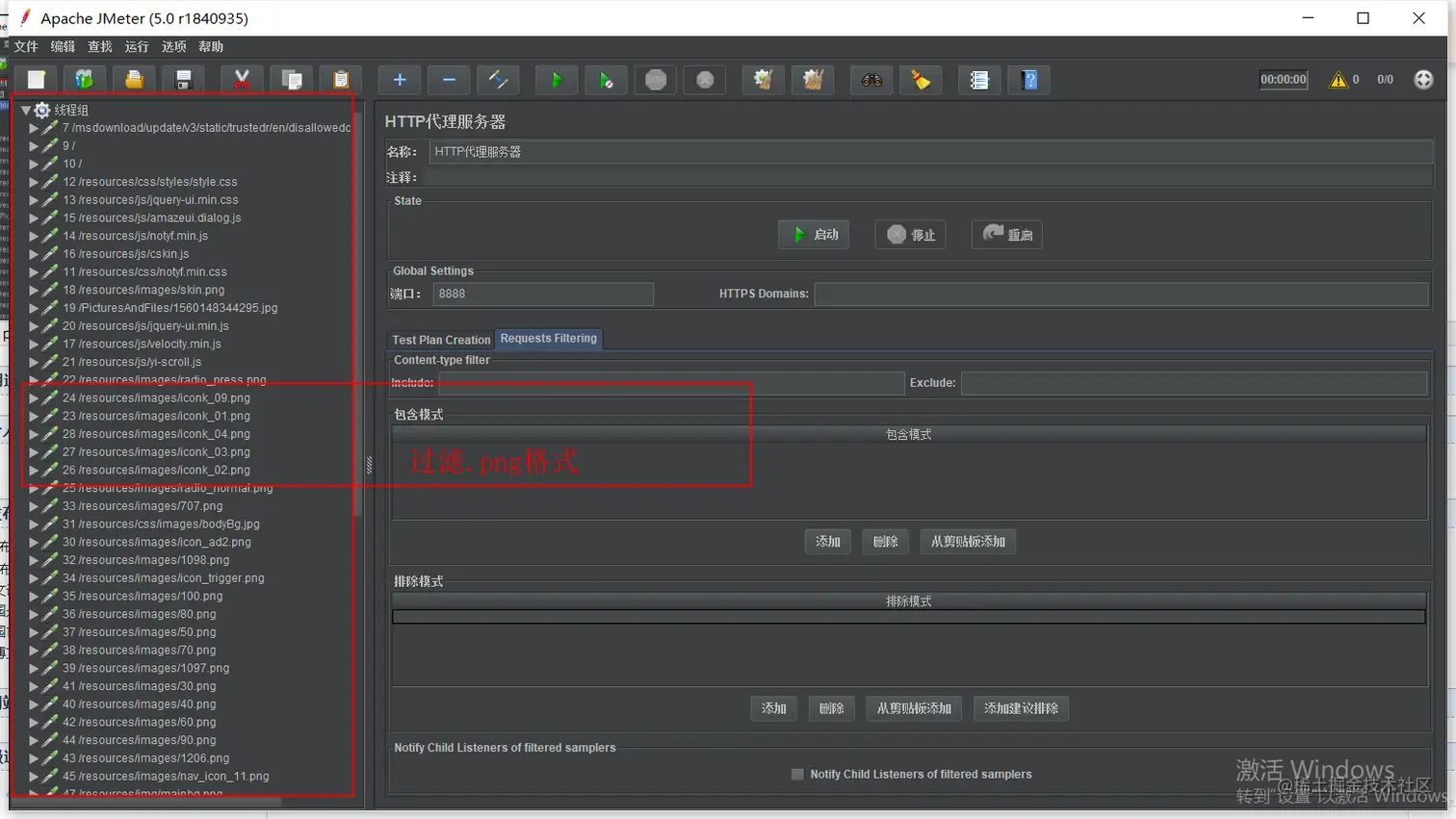Open the 编辑 menu
Image resolution: width=1456 pixels, height=819 pixels.
[63, 46]
